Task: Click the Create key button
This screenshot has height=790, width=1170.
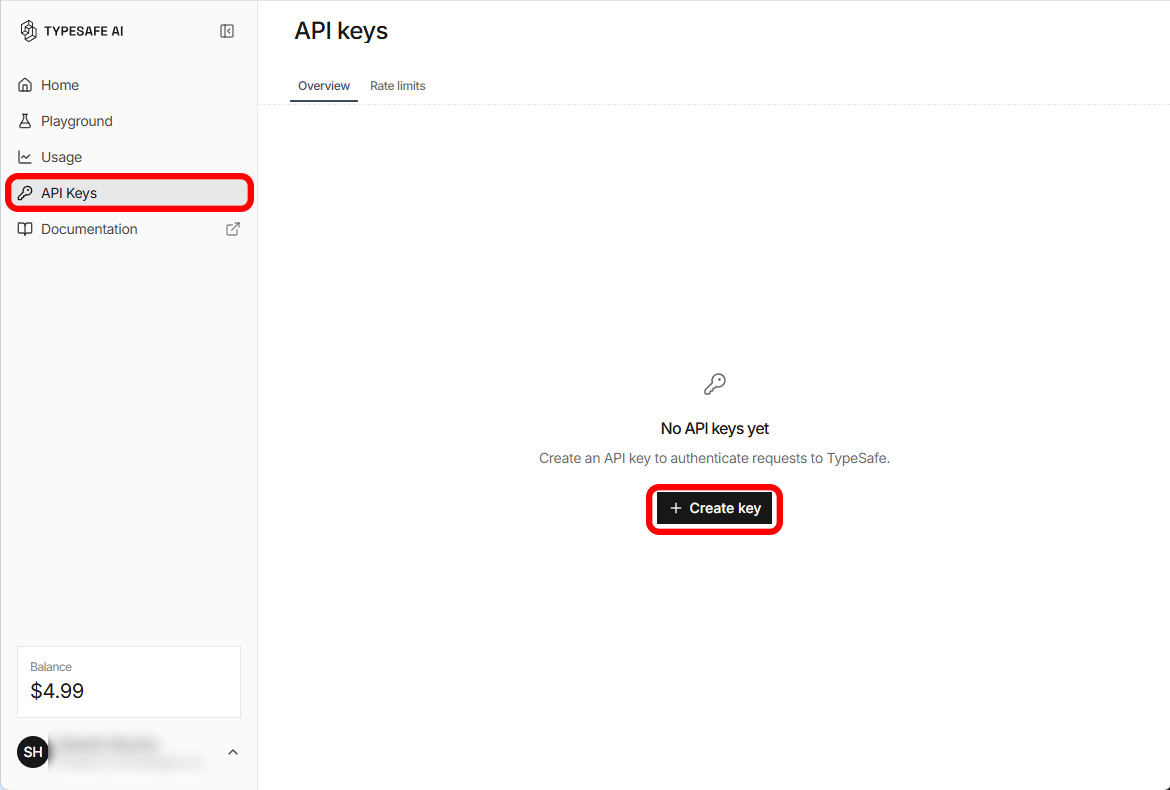Action: pyautogui.click(x=714, y=508)
